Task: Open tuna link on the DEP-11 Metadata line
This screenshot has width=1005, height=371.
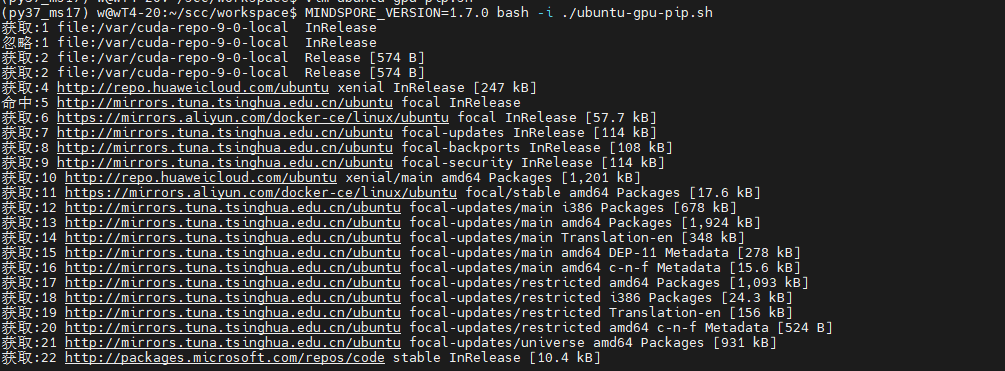Action: (233, 252)
